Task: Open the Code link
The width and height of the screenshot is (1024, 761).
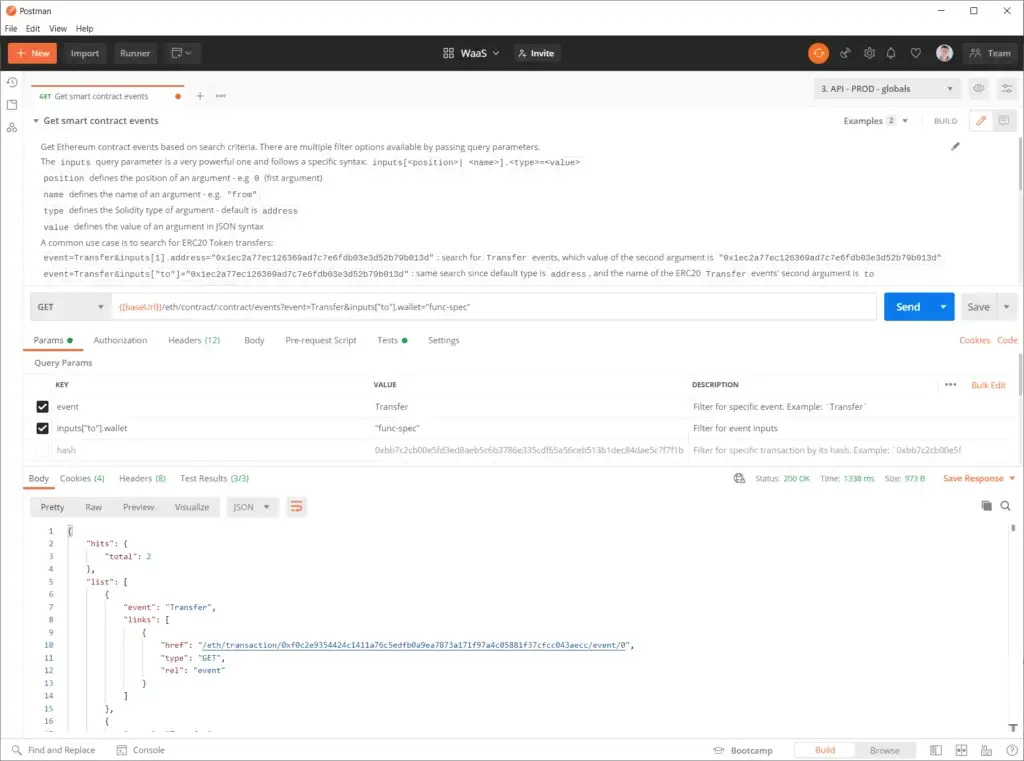Action: click(1007, 340)
